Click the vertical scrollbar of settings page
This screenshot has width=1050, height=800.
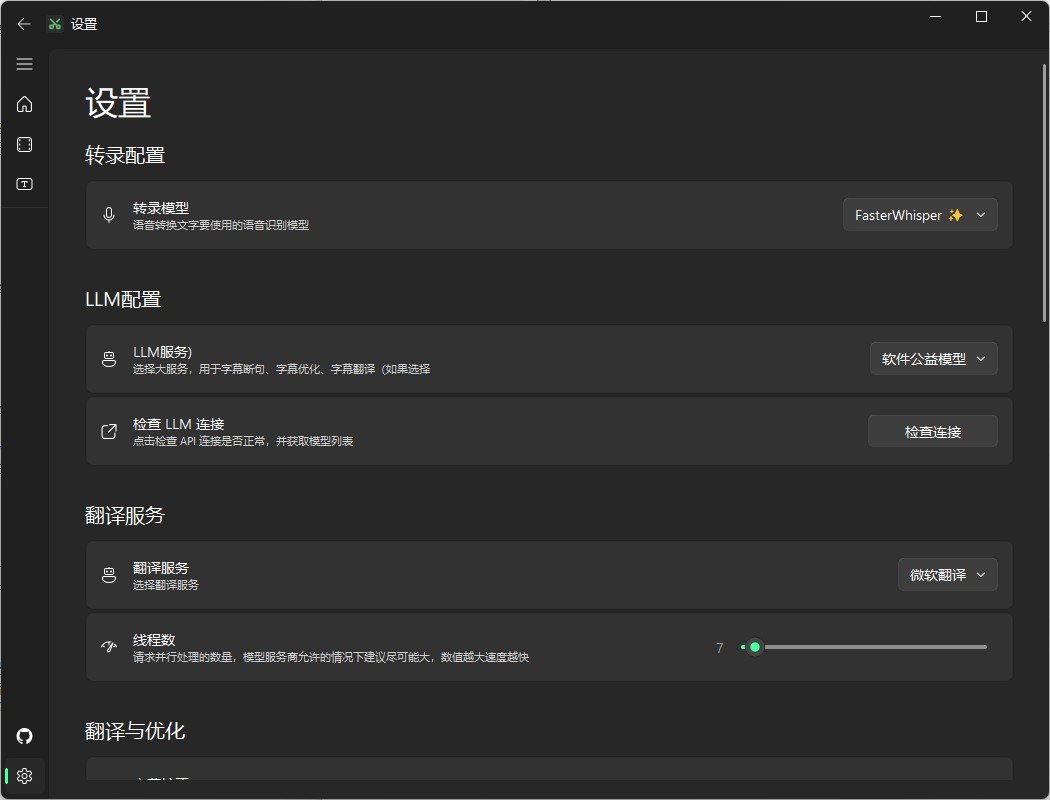1045,190
